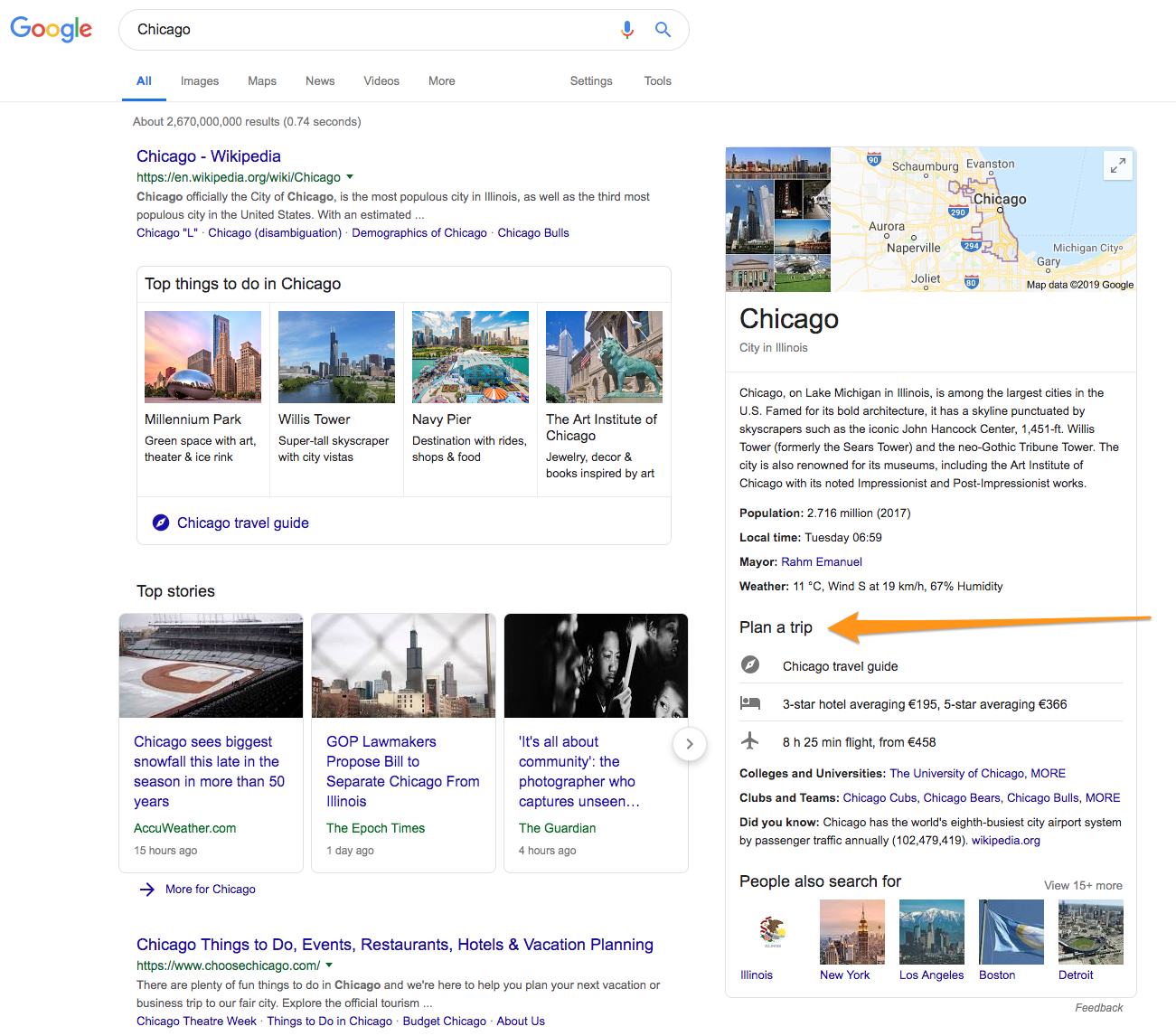Open the Settings menu

coord(591,81)
